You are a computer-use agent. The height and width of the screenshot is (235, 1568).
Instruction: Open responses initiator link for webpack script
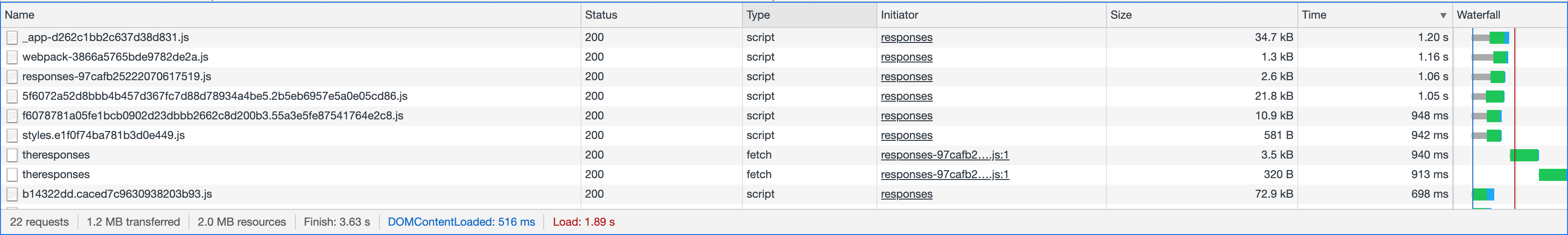[x=906, y=57]
